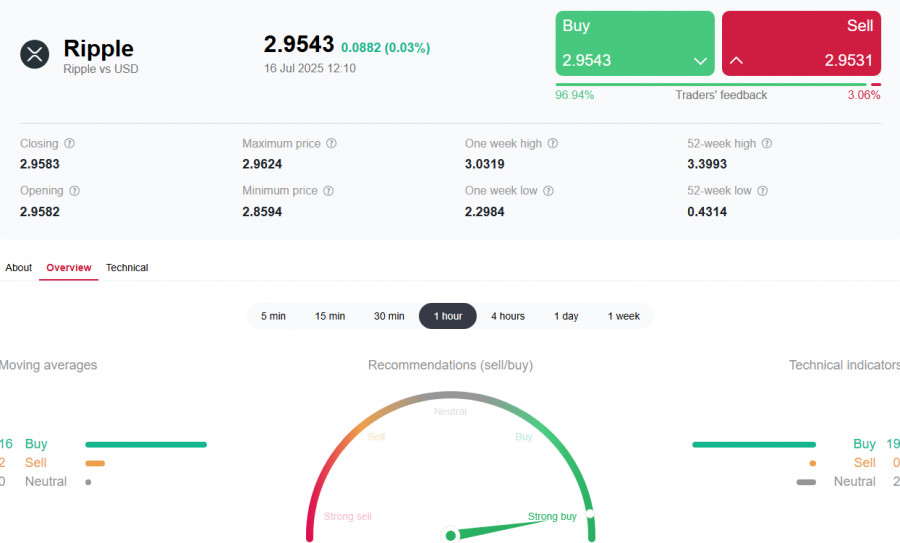Click the Neutral label on the gauge
Screen dimensions: 900x543
(451, 412)
